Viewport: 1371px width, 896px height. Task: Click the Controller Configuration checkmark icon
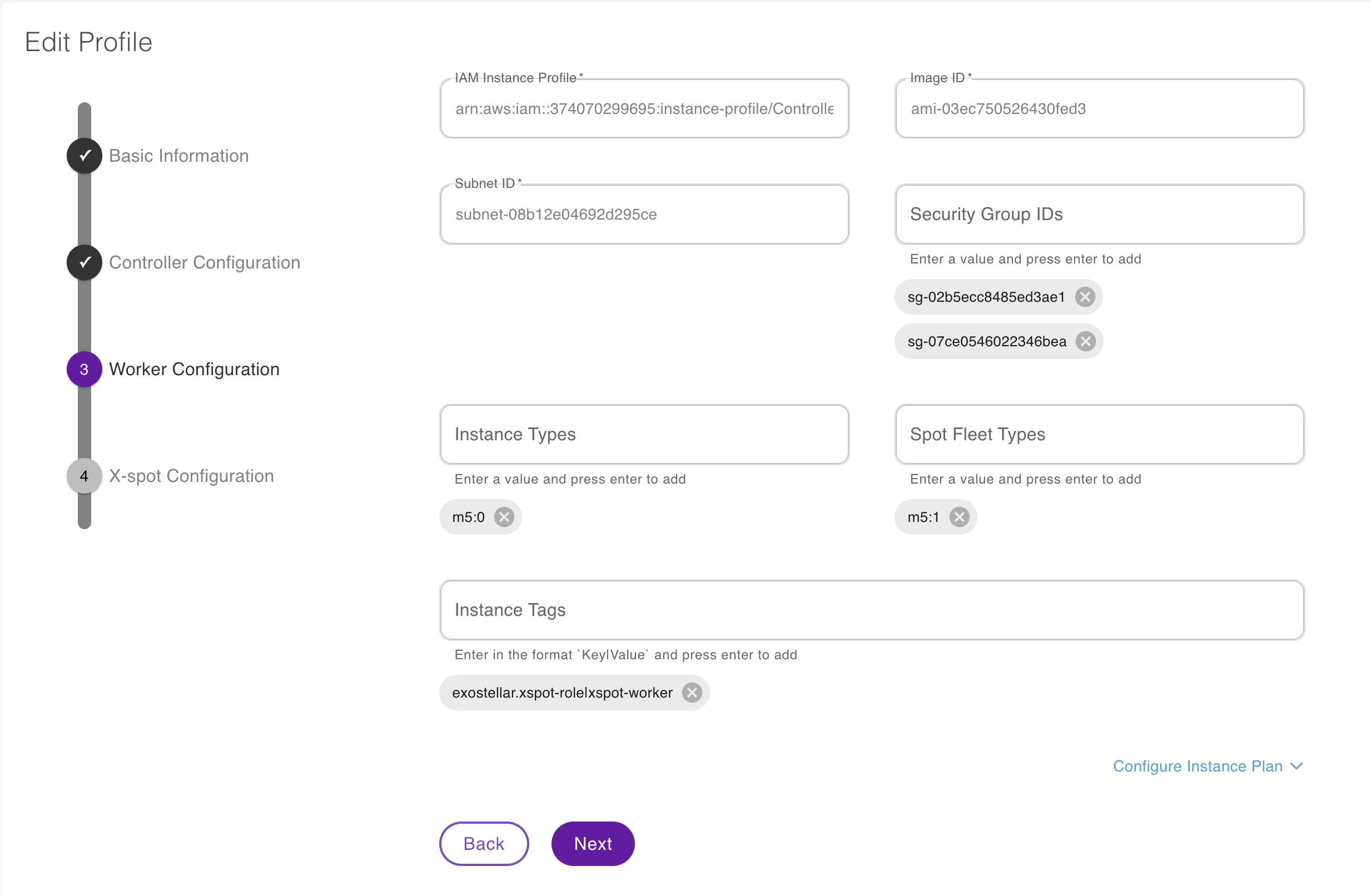click(x=84, y=262)
